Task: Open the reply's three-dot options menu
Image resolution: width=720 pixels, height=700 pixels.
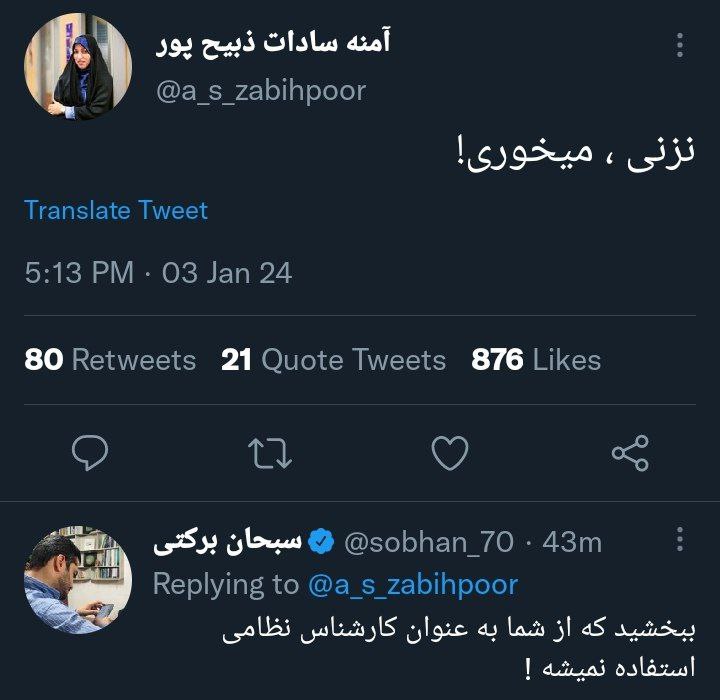Action: pos(680,540)
